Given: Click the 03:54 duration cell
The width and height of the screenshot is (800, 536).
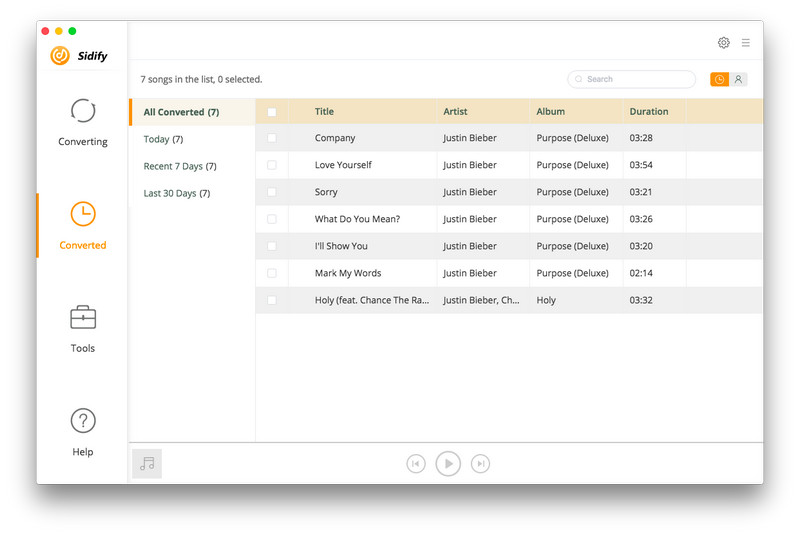Looking at the screenshot, I should click(x=641, y=165).
